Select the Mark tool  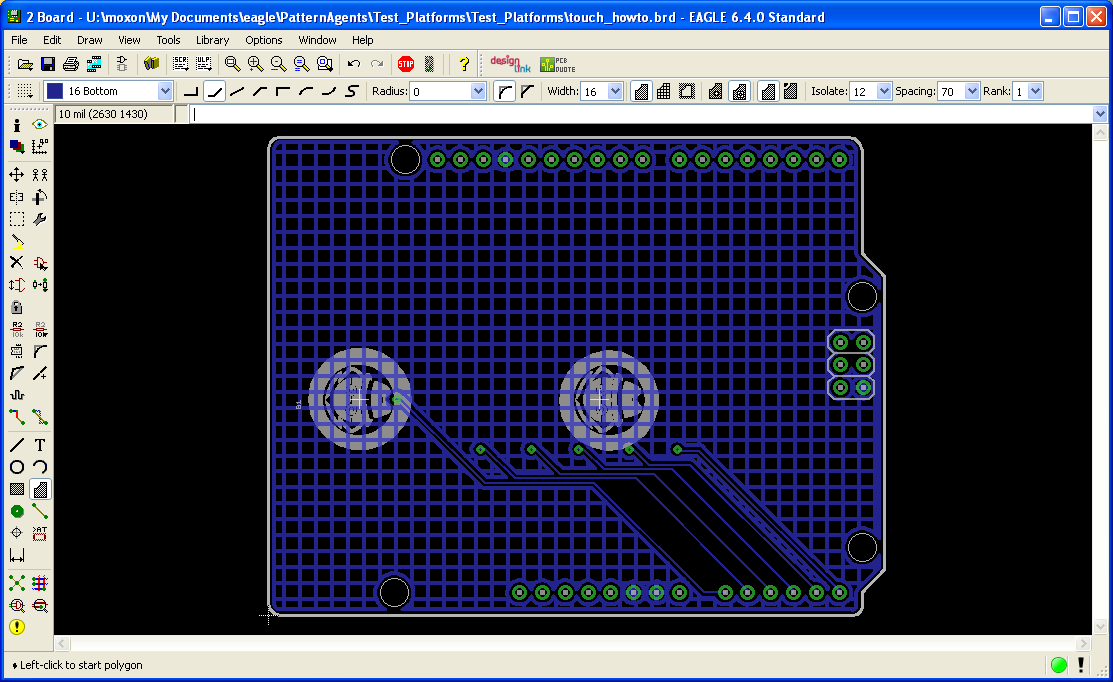[40, 146]
